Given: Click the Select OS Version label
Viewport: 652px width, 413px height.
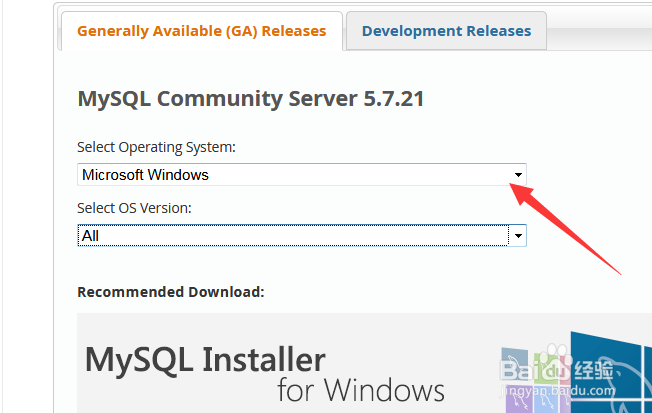Looking at the screenshot, I should point(134,208).
